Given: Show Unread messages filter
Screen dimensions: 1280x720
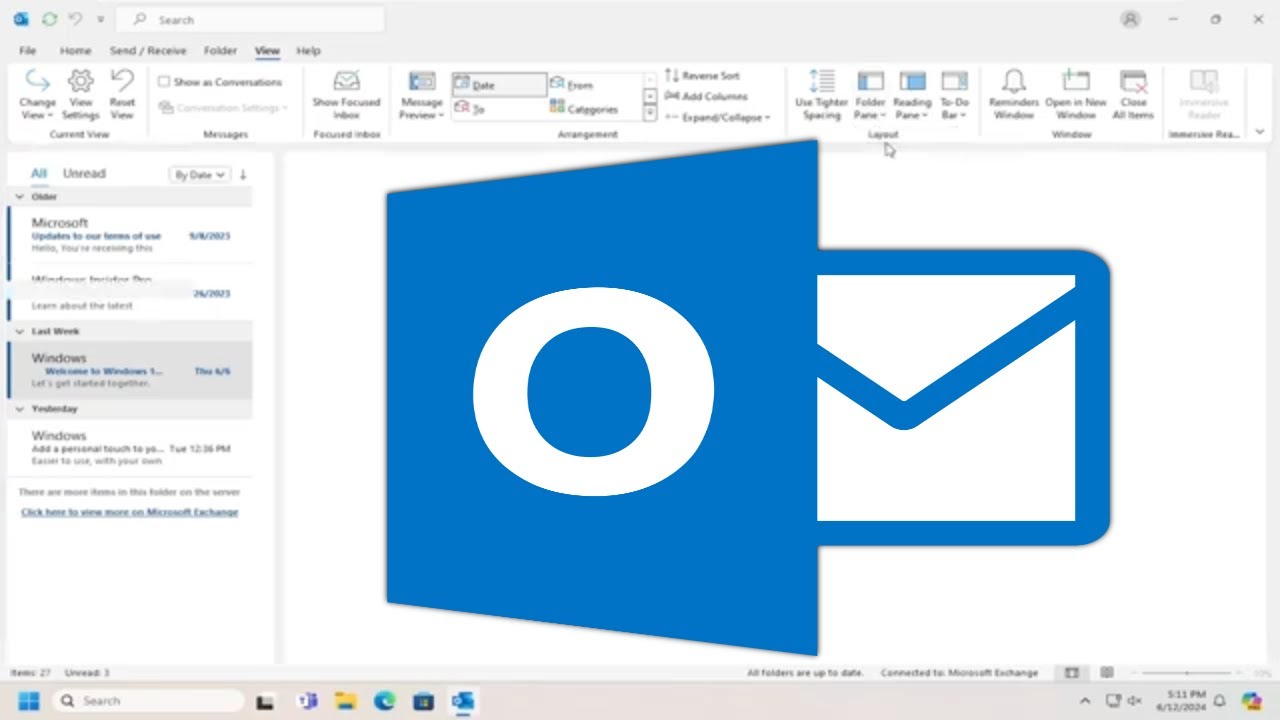Looking at the screenshot, I should [x=84, y=173].
